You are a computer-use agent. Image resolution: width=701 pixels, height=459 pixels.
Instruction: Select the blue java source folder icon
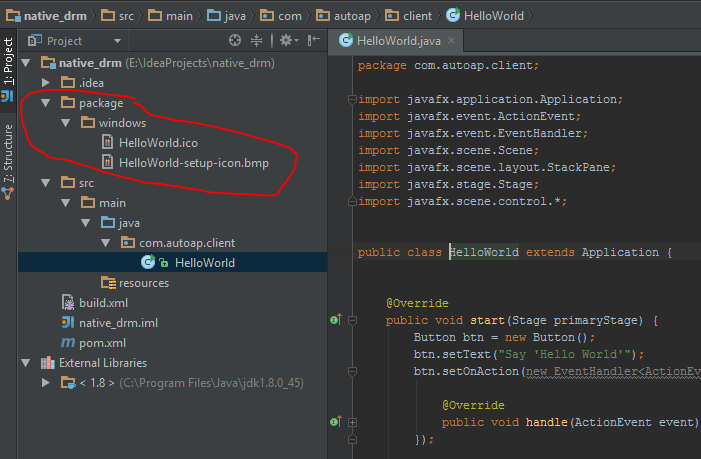tap(108, 222)
